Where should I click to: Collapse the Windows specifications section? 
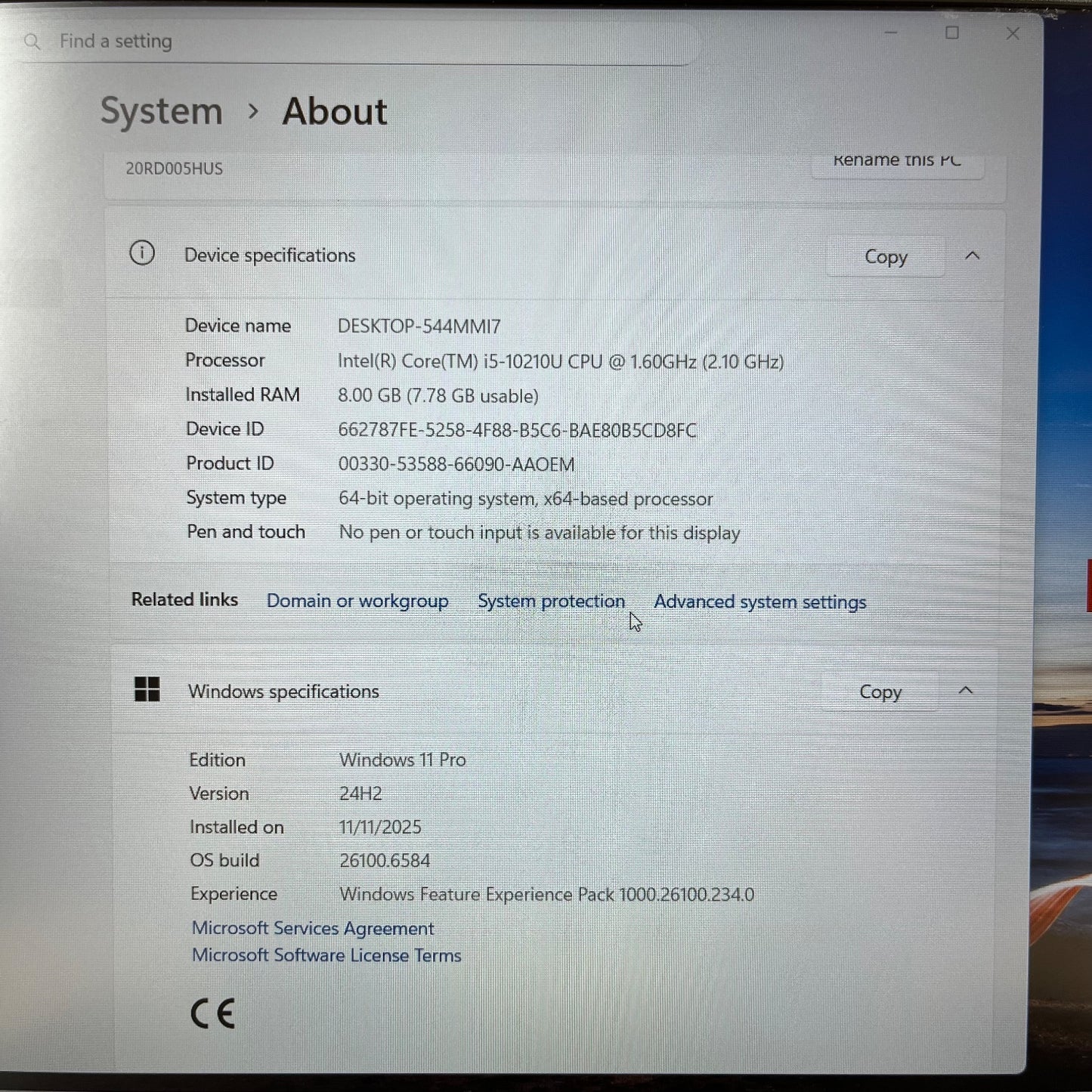(x=965, y=690)
